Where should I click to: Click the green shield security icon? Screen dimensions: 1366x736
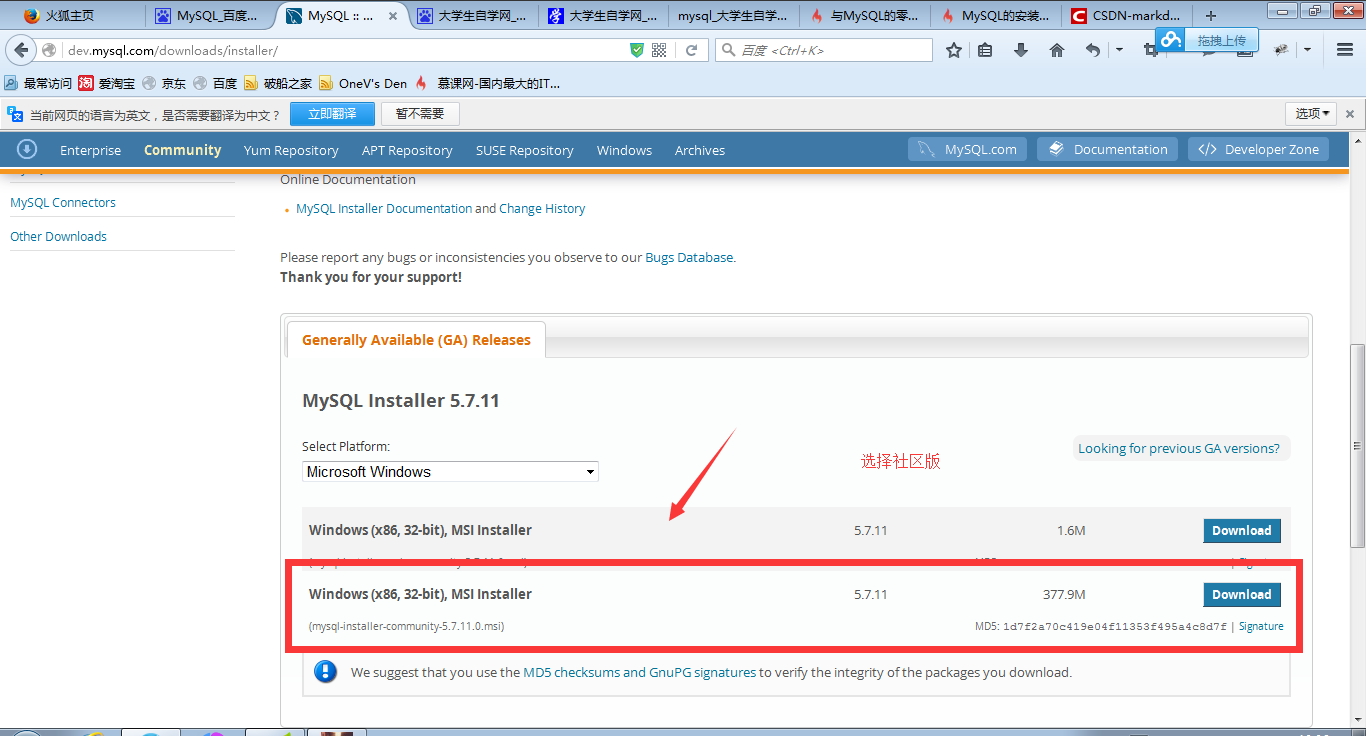click(637, 50)
